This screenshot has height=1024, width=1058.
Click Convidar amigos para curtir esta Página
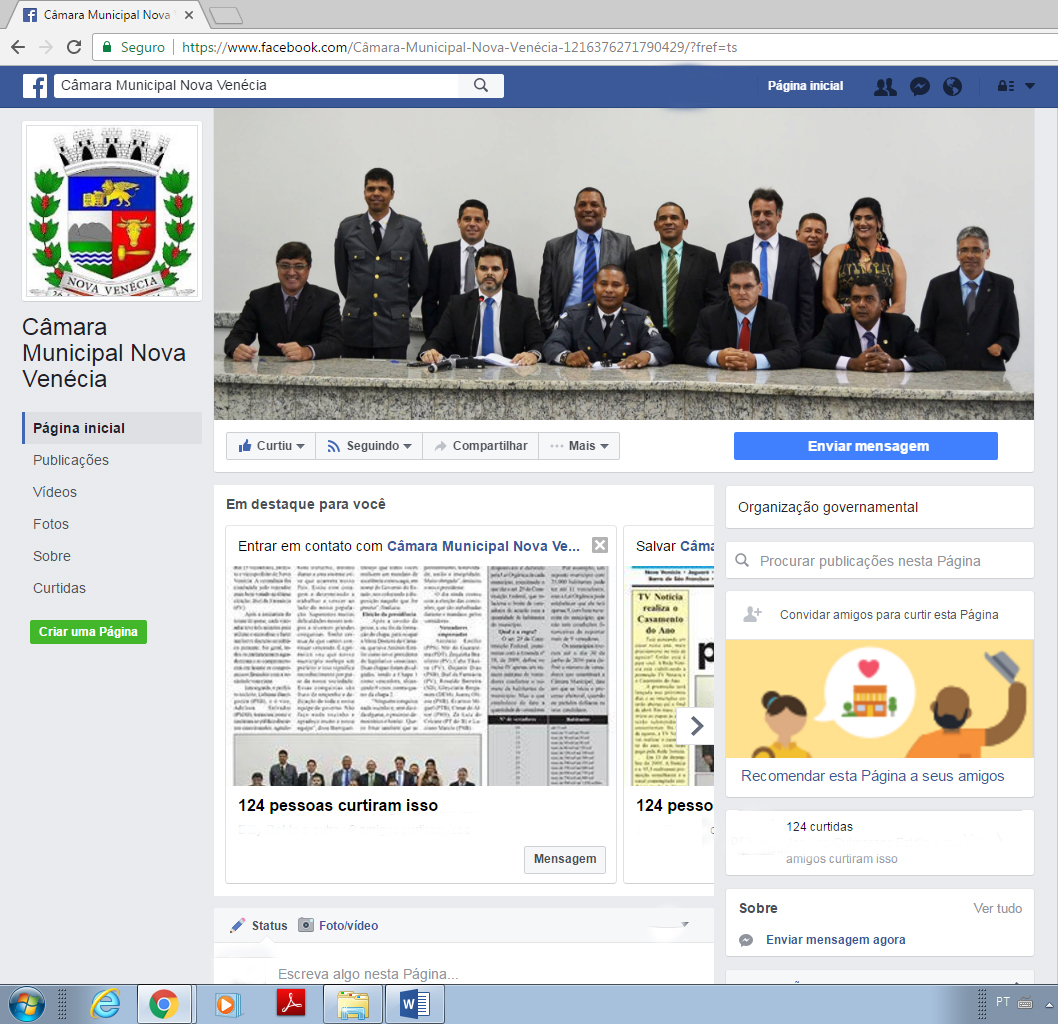pyautogui.click(x=889, y=615)
